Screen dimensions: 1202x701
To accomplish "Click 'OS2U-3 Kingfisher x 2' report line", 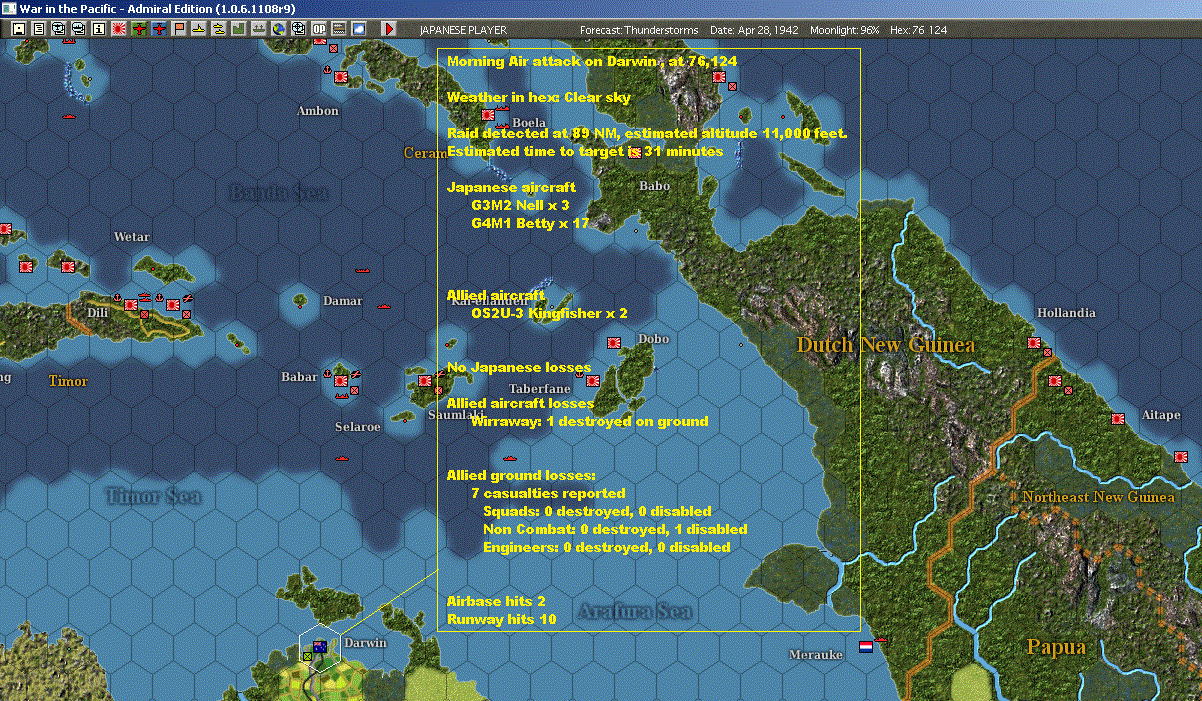I will point(549,313).
